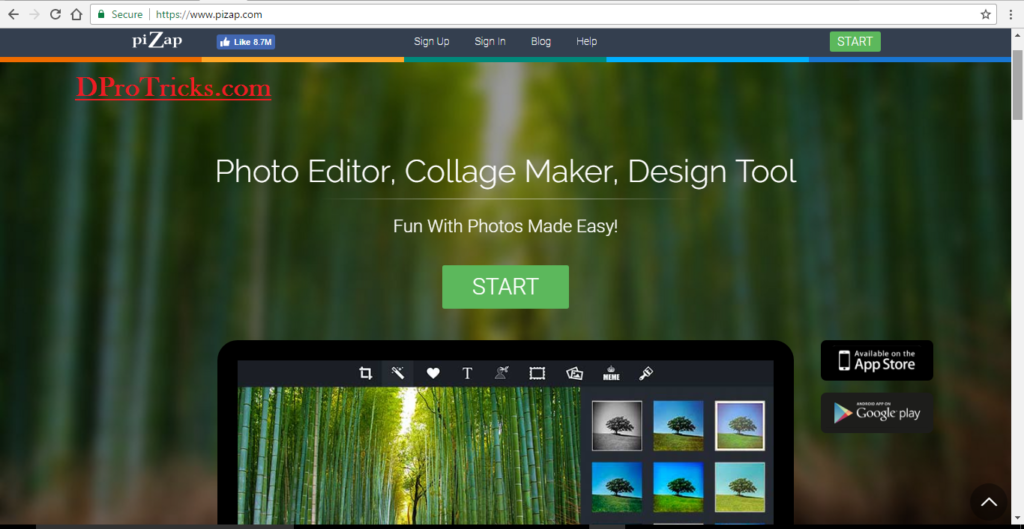Viewport: 1024px width, 529px height.
Task: Select the paint brush icon
Action: 646,374
